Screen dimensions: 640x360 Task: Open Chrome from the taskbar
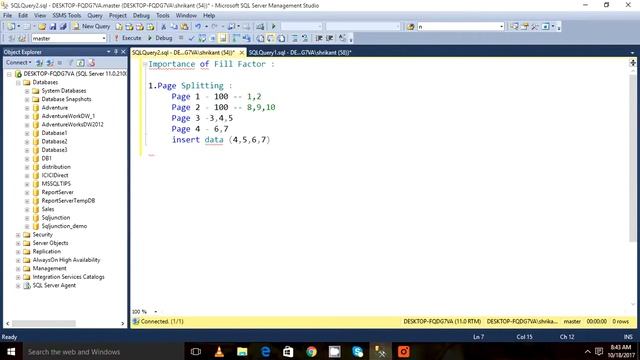coord(311,351)
